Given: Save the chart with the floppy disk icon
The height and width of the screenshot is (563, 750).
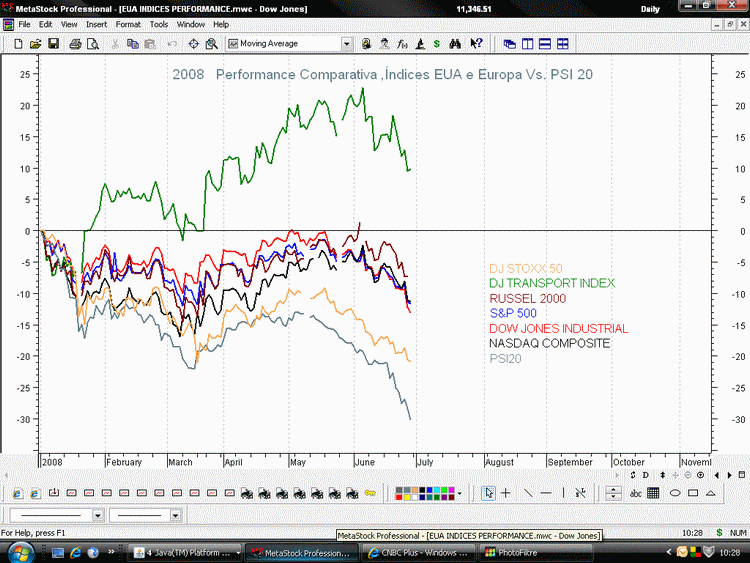Looking at the screenshot, I should coord(54,44).
